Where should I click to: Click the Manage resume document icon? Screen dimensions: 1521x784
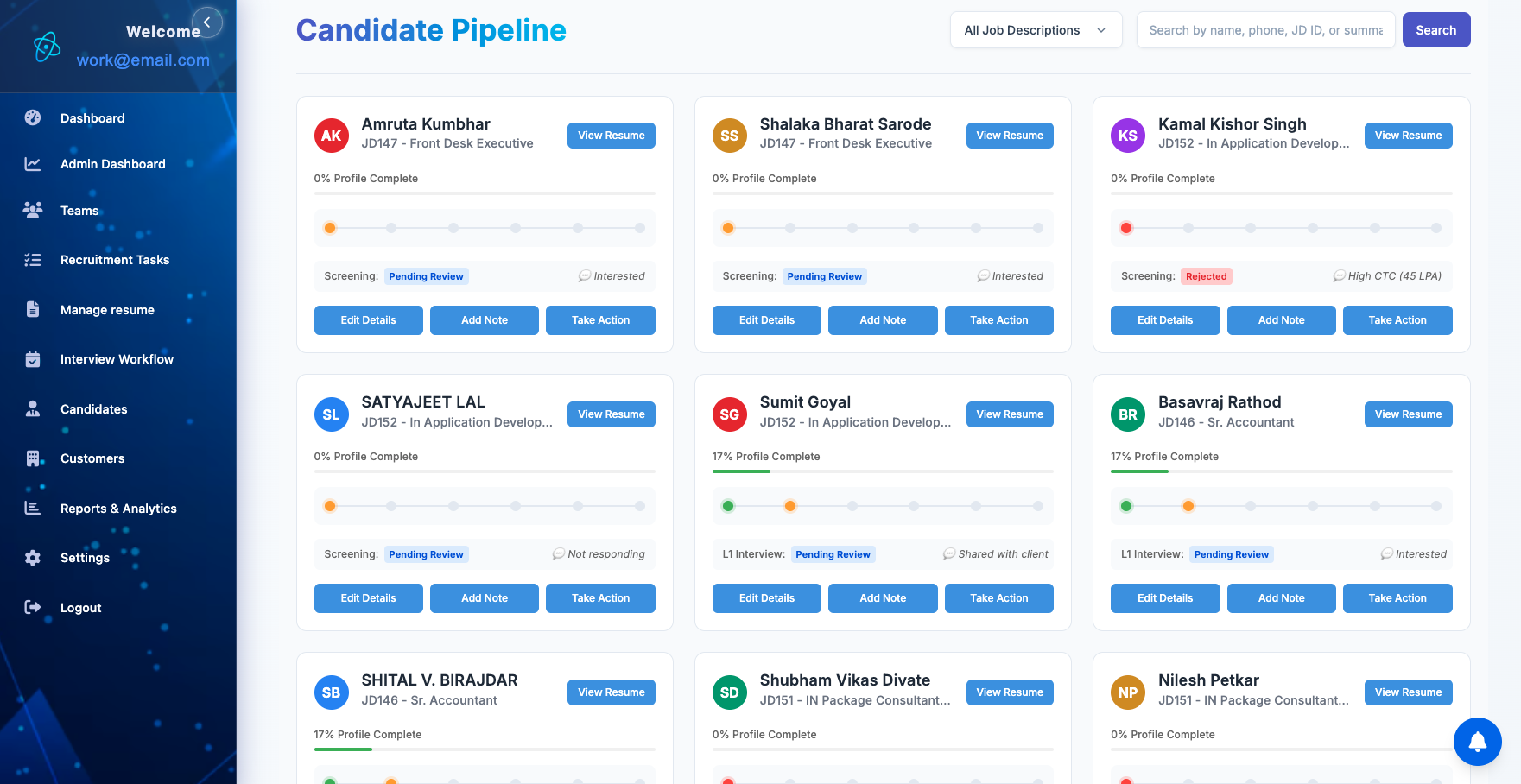click(33, 309)
